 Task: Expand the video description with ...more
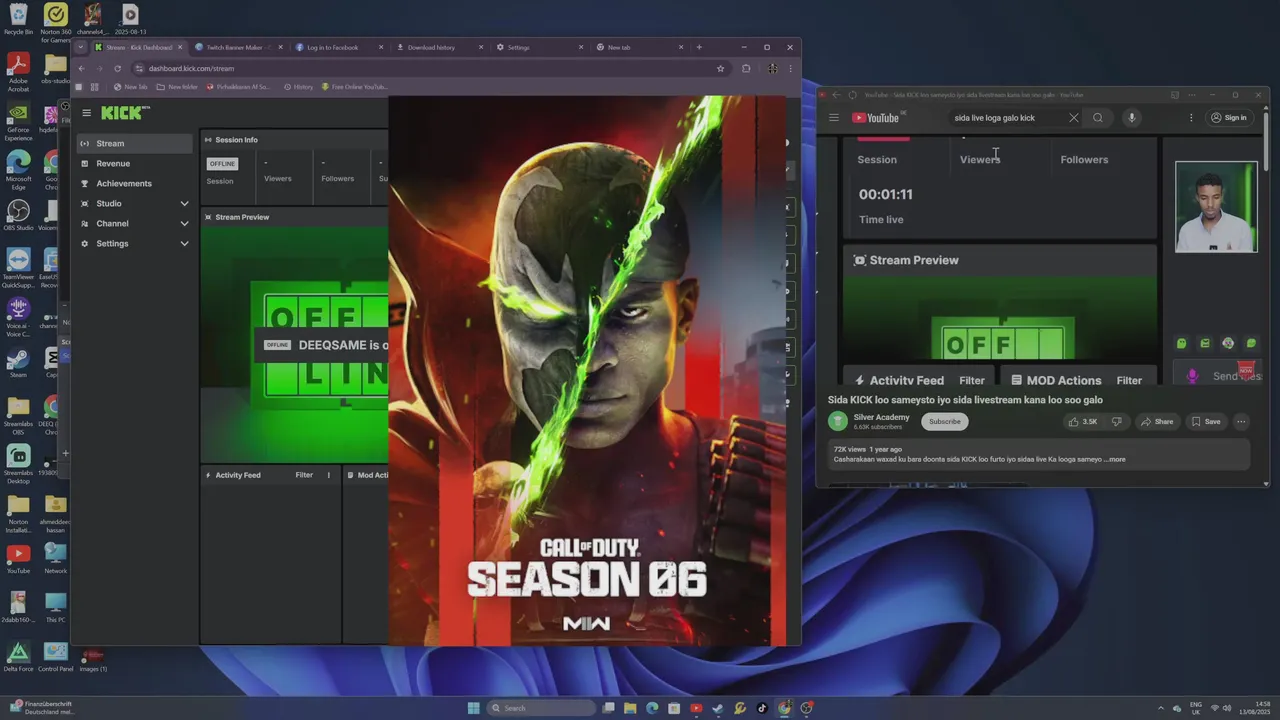(1115, 459)
